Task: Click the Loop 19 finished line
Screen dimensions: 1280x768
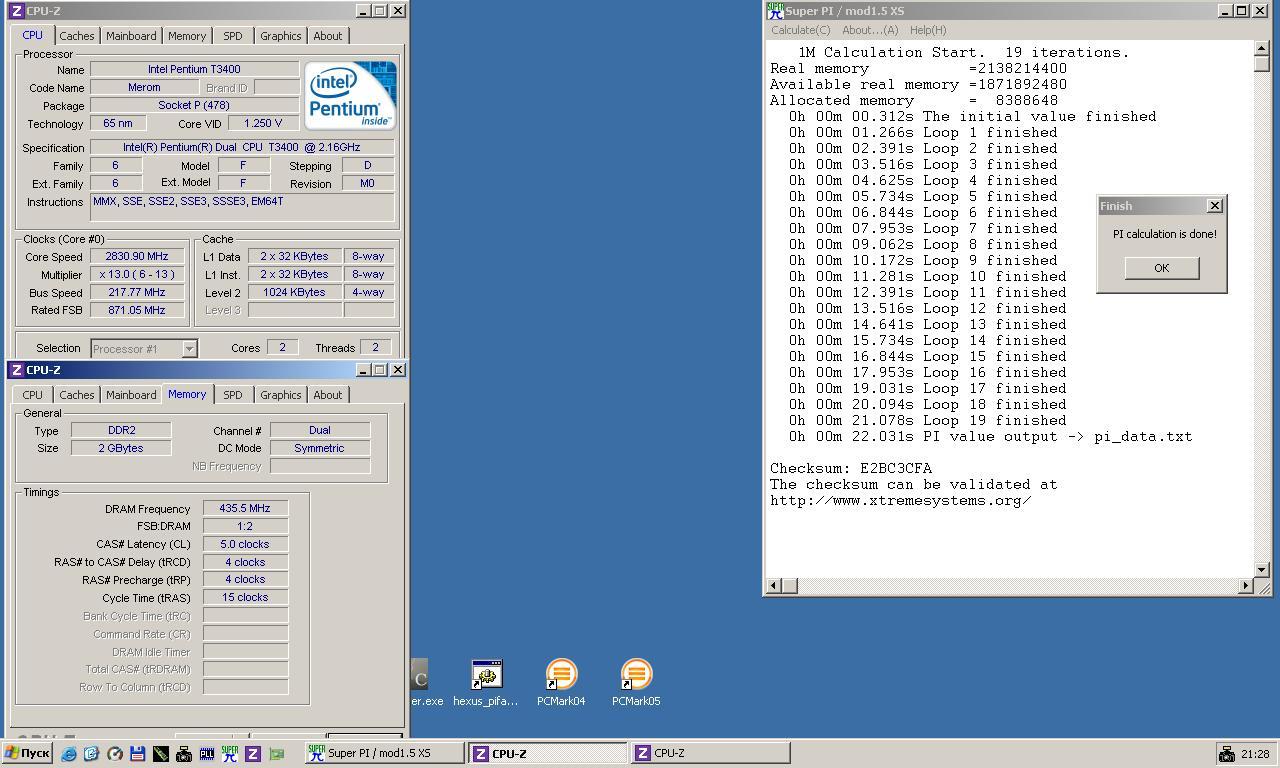Action: point(927,420)
